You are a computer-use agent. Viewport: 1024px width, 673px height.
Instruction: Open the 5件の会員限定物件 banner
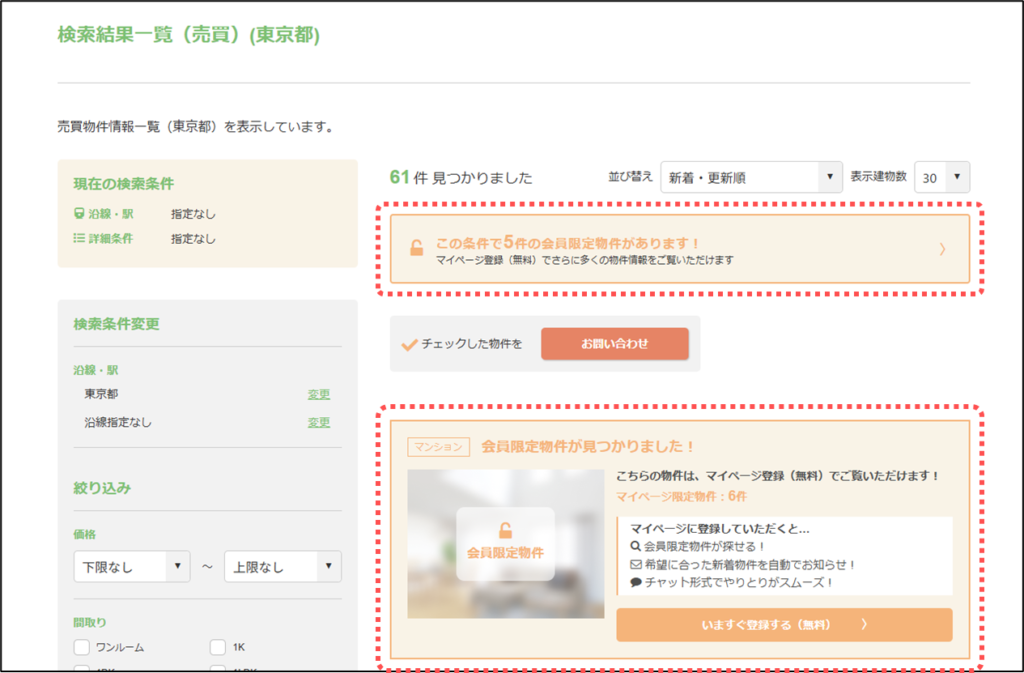(680, 249)
